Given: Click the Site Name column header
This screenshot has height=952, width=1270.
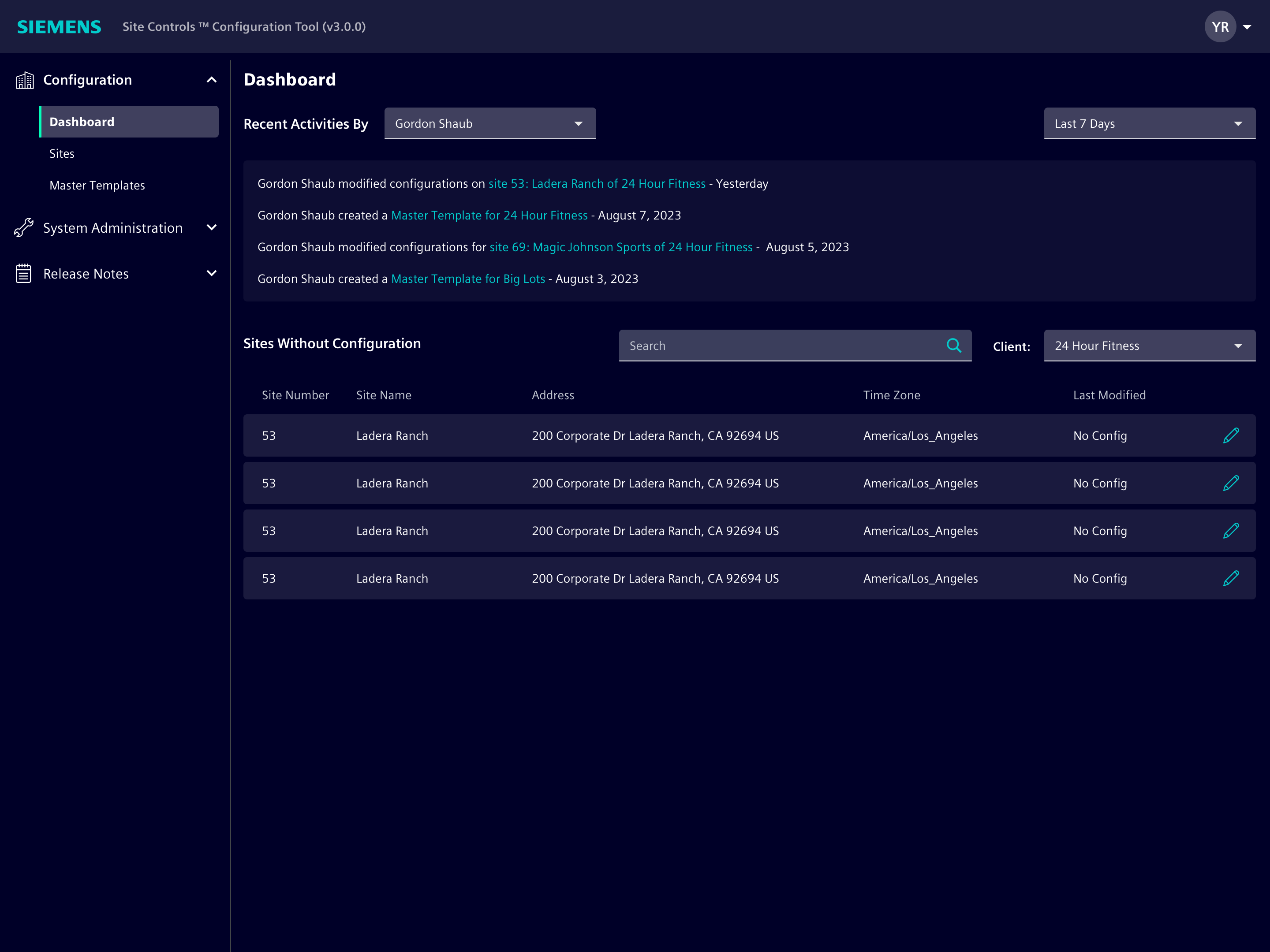Looking at the screenshot, I should [x=384, y=395].
